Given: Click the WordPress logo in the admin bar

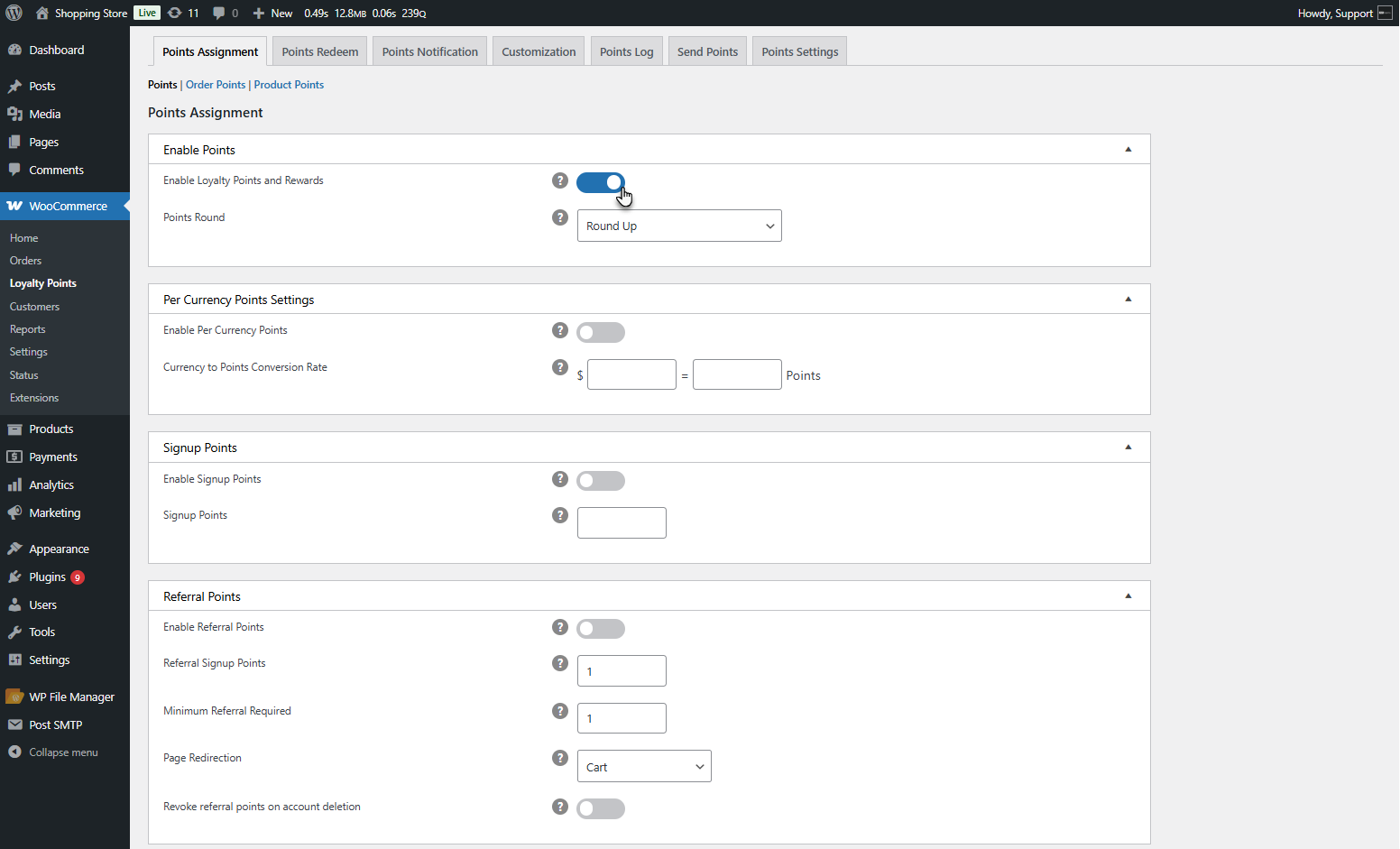Looking at the screenshot, I should (x=14, y=13).
